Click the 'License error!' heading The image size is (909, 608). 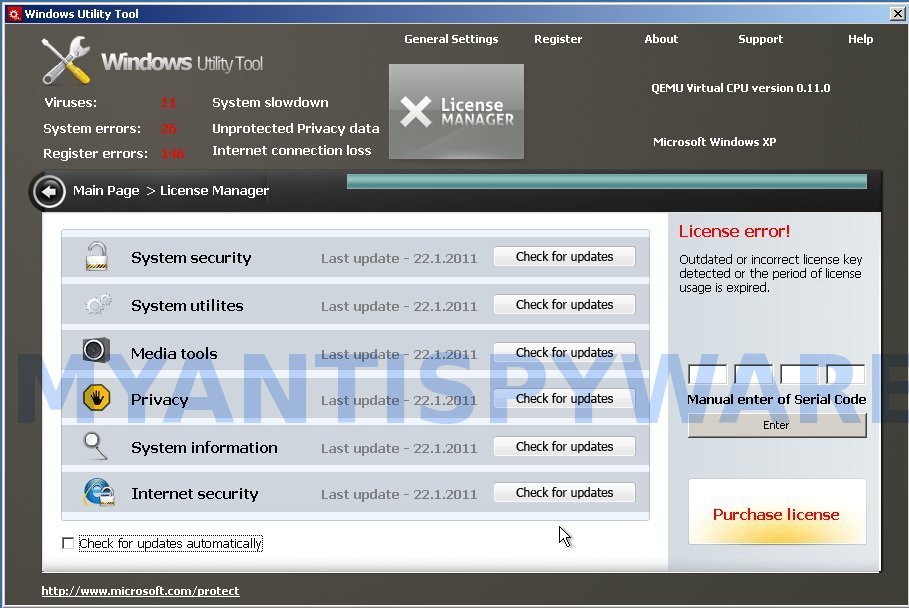pyautogui.click(x=735, y=231)
